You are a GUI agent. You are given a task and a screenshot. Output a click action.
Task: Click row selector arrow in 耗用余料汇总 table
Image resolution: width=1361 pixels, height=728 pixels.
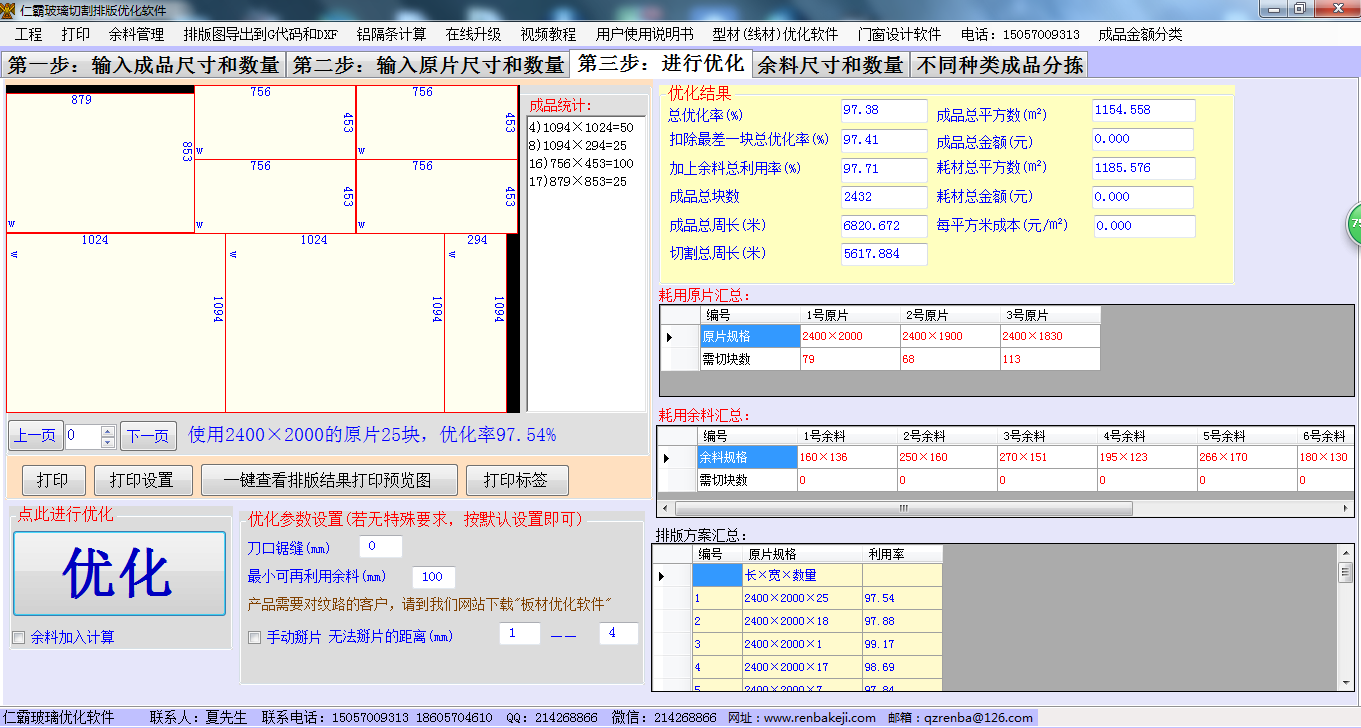point(666,458)
